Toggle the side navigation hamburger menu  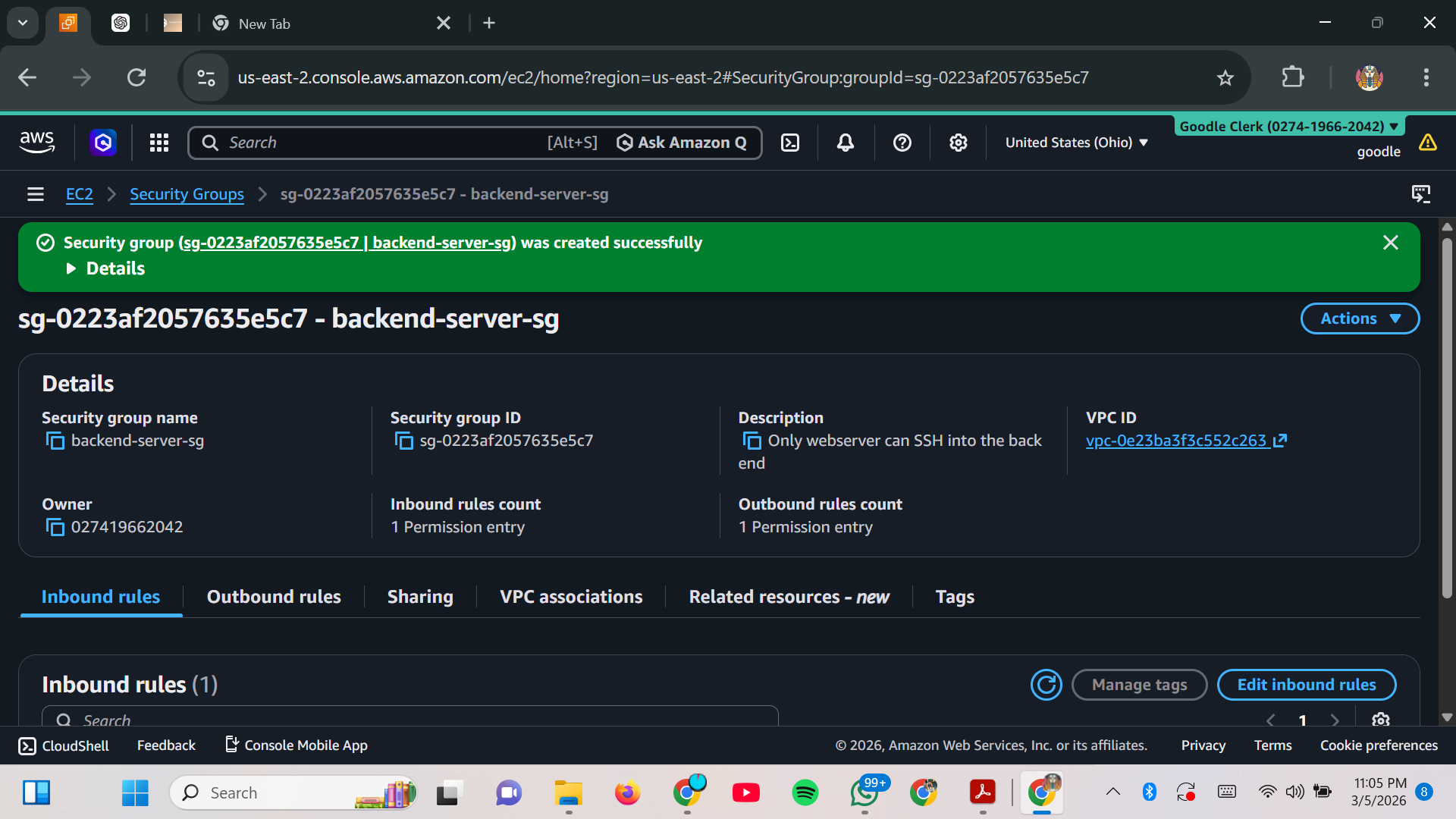(36, 194)
